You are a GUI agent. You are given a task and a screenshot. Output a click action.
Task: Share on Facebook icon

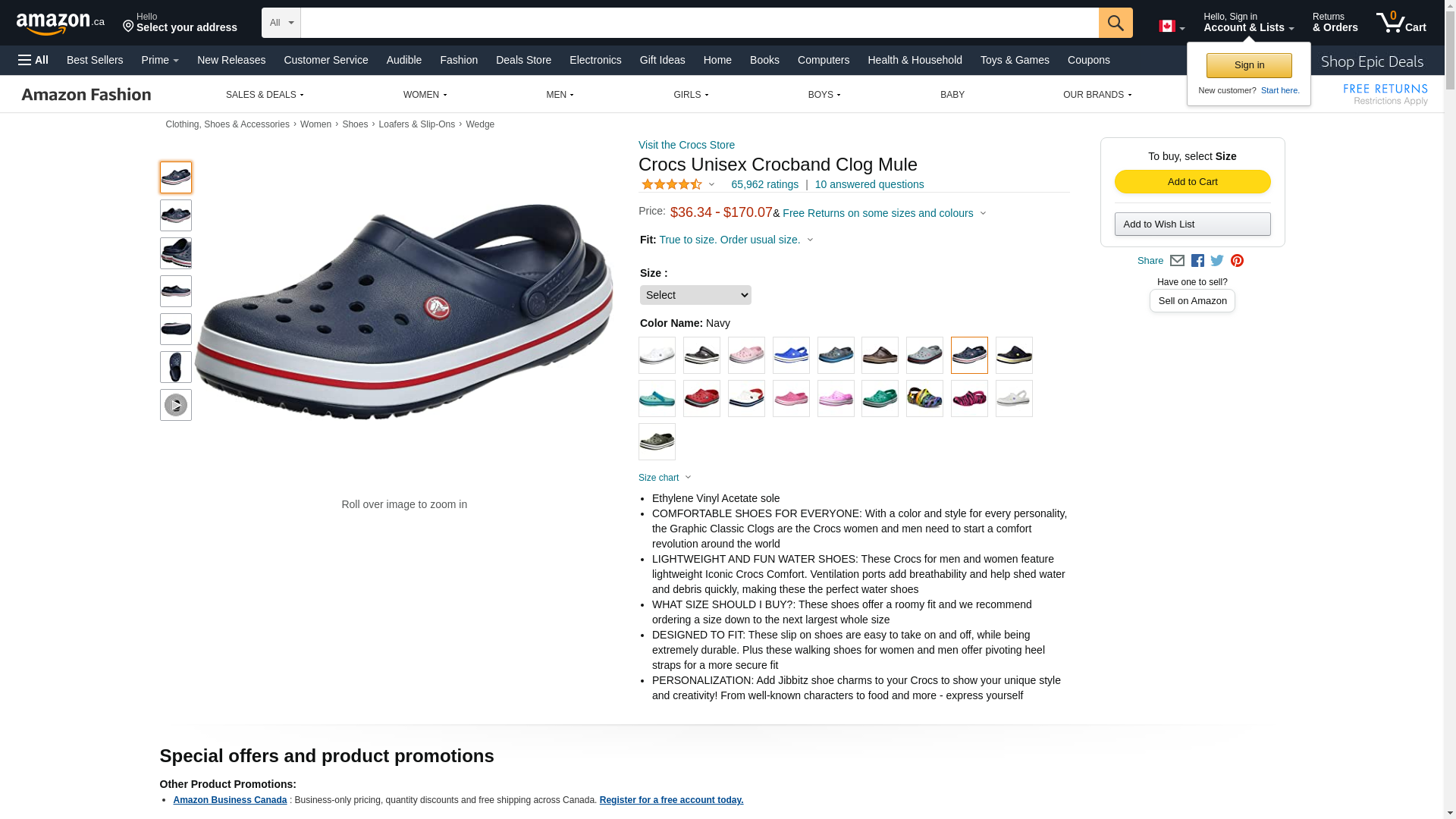tap(1197, 261)
